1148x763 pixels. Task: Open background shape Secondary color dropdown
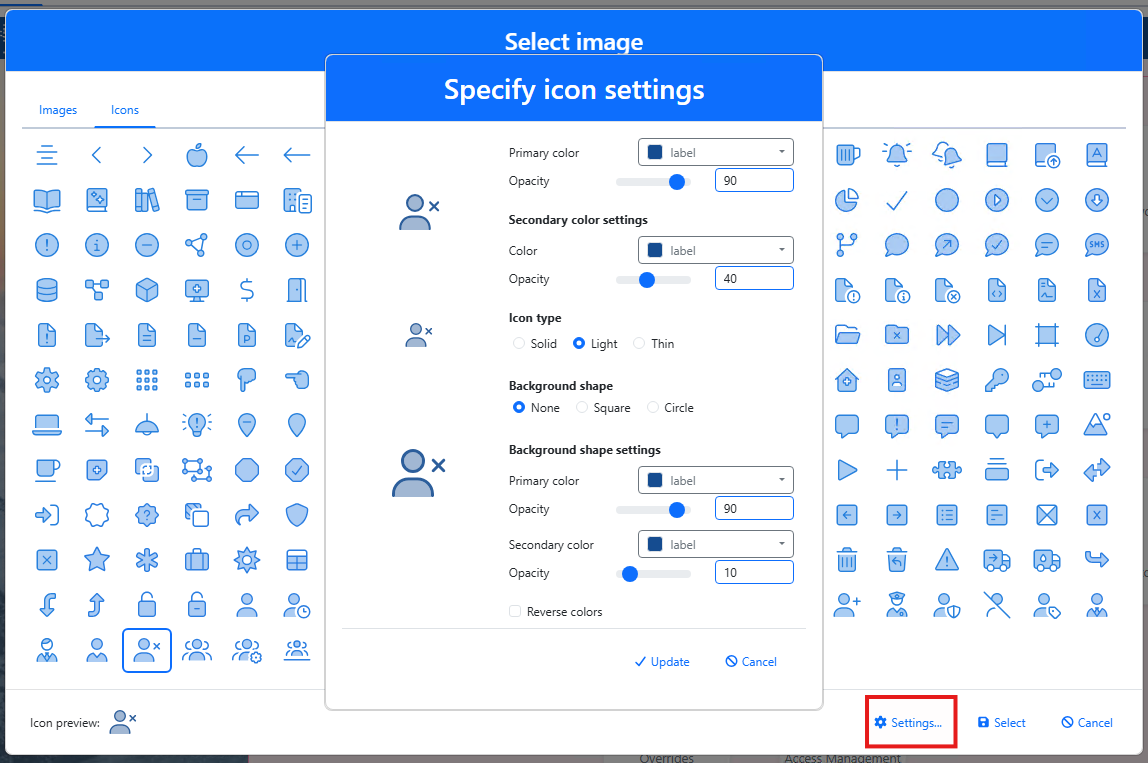(716, 544)
